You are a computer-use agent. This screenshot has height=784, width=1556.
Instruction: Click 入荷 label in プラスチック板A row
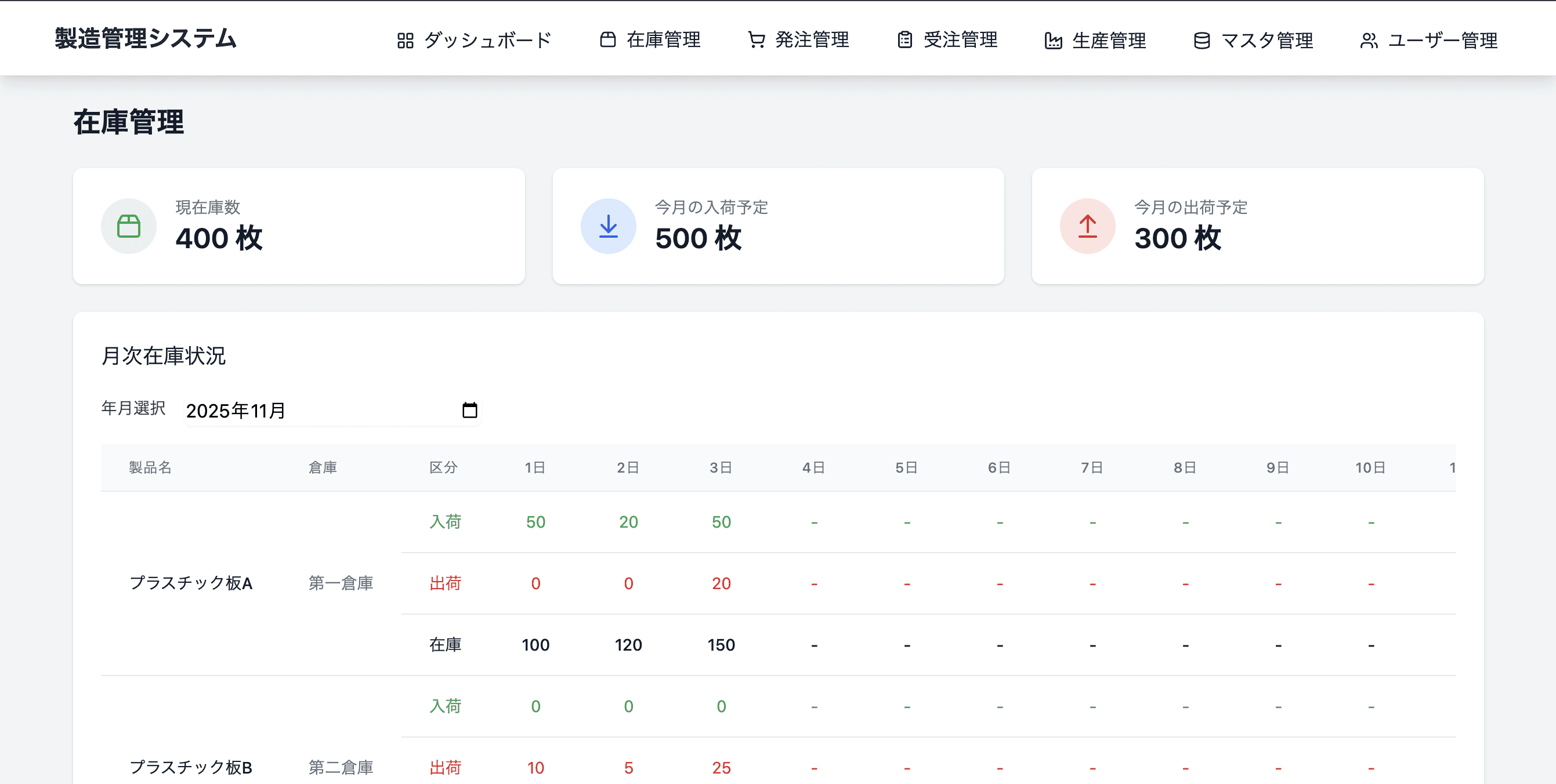pyautogui.click(x=445, y=521)
